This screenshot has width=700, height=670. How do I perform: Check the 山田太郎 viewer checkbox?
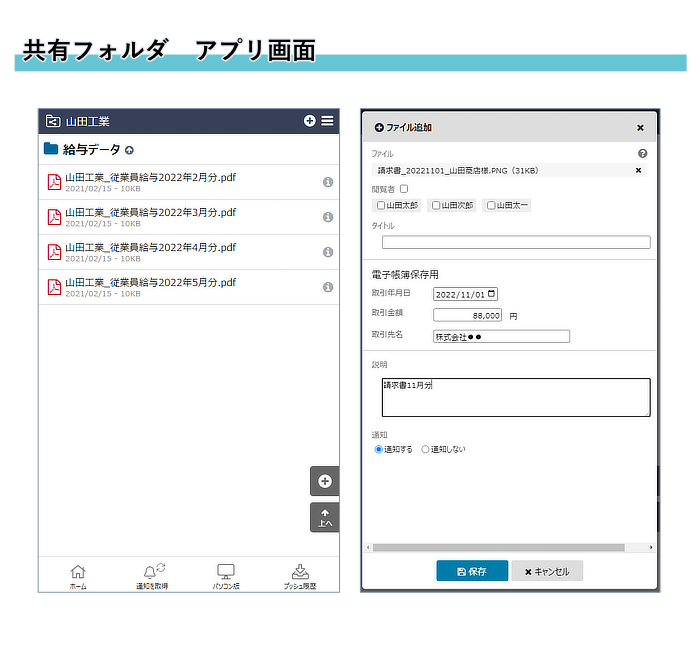click(381, 205)
